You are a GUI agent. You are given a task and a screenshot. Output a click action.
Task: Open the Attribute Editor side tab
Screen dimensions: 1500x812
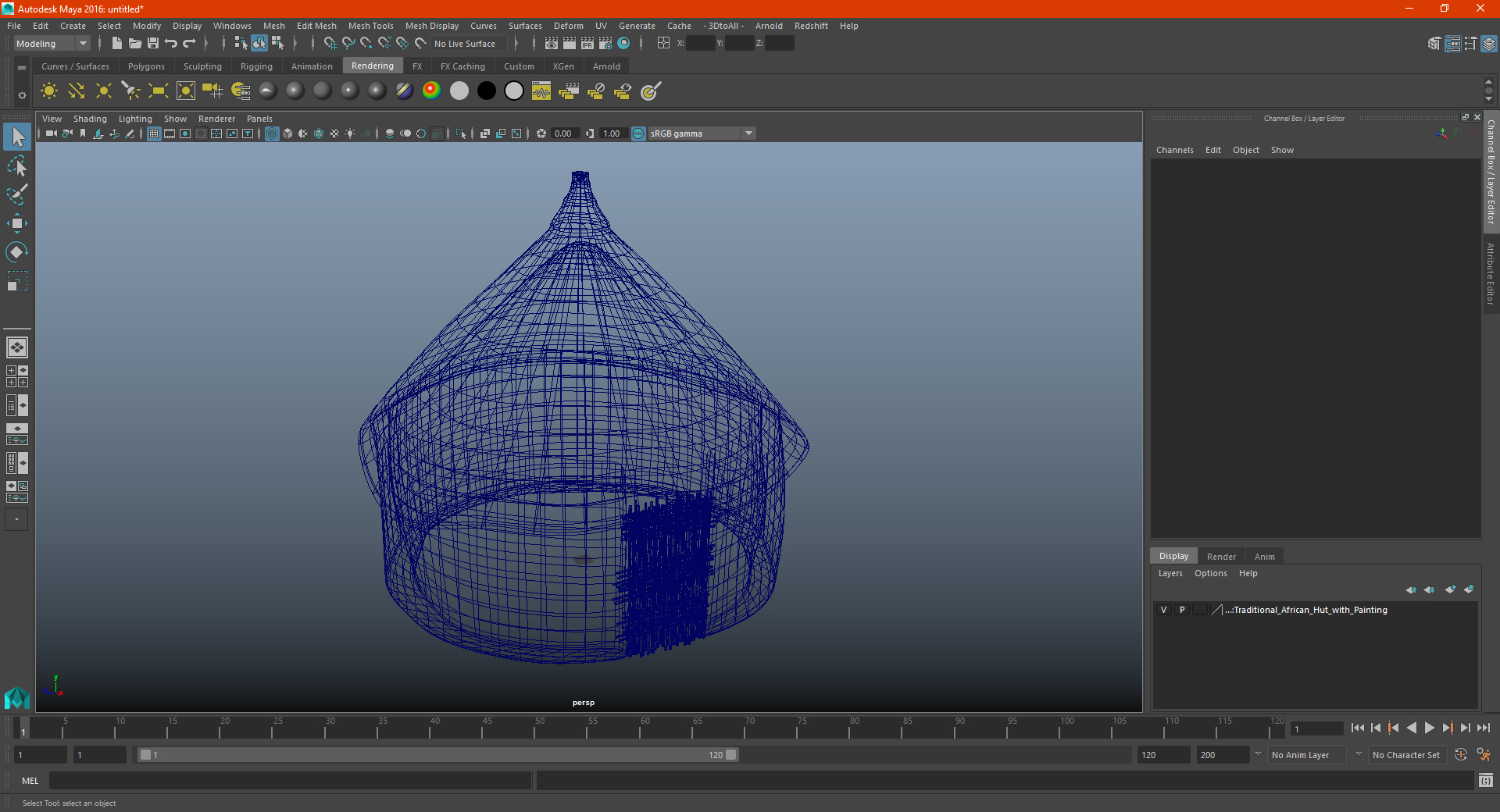[1491, 273]
